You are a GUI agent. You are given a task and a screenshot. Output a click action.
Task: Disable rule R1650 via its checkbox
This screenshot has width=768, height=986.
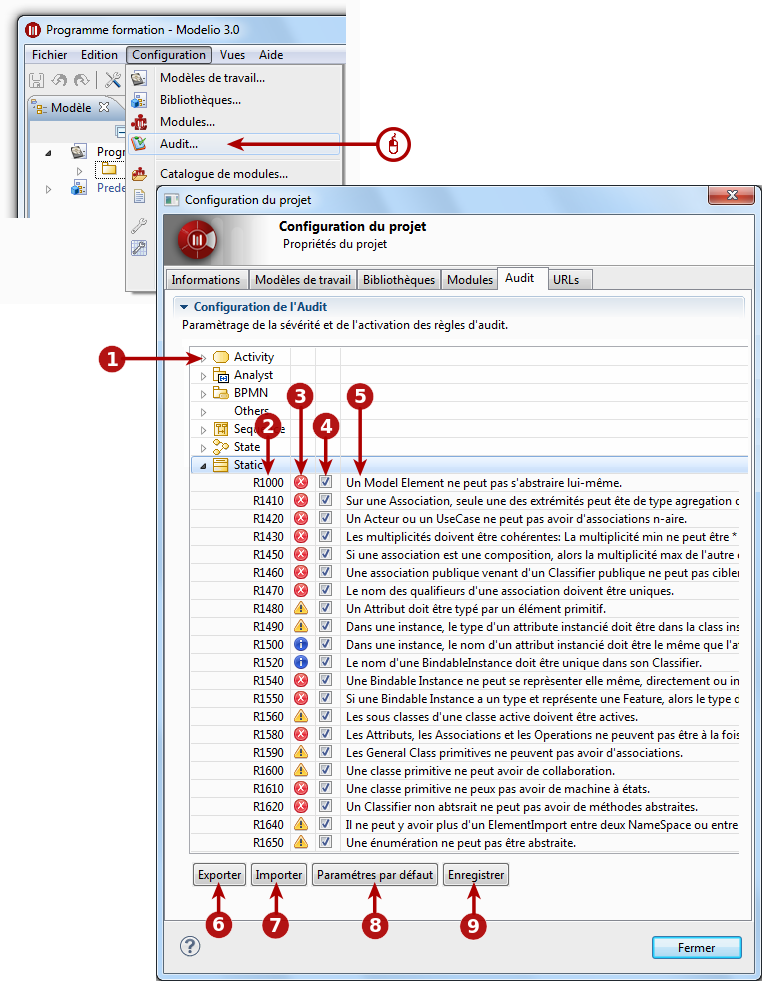pos(325,842)
